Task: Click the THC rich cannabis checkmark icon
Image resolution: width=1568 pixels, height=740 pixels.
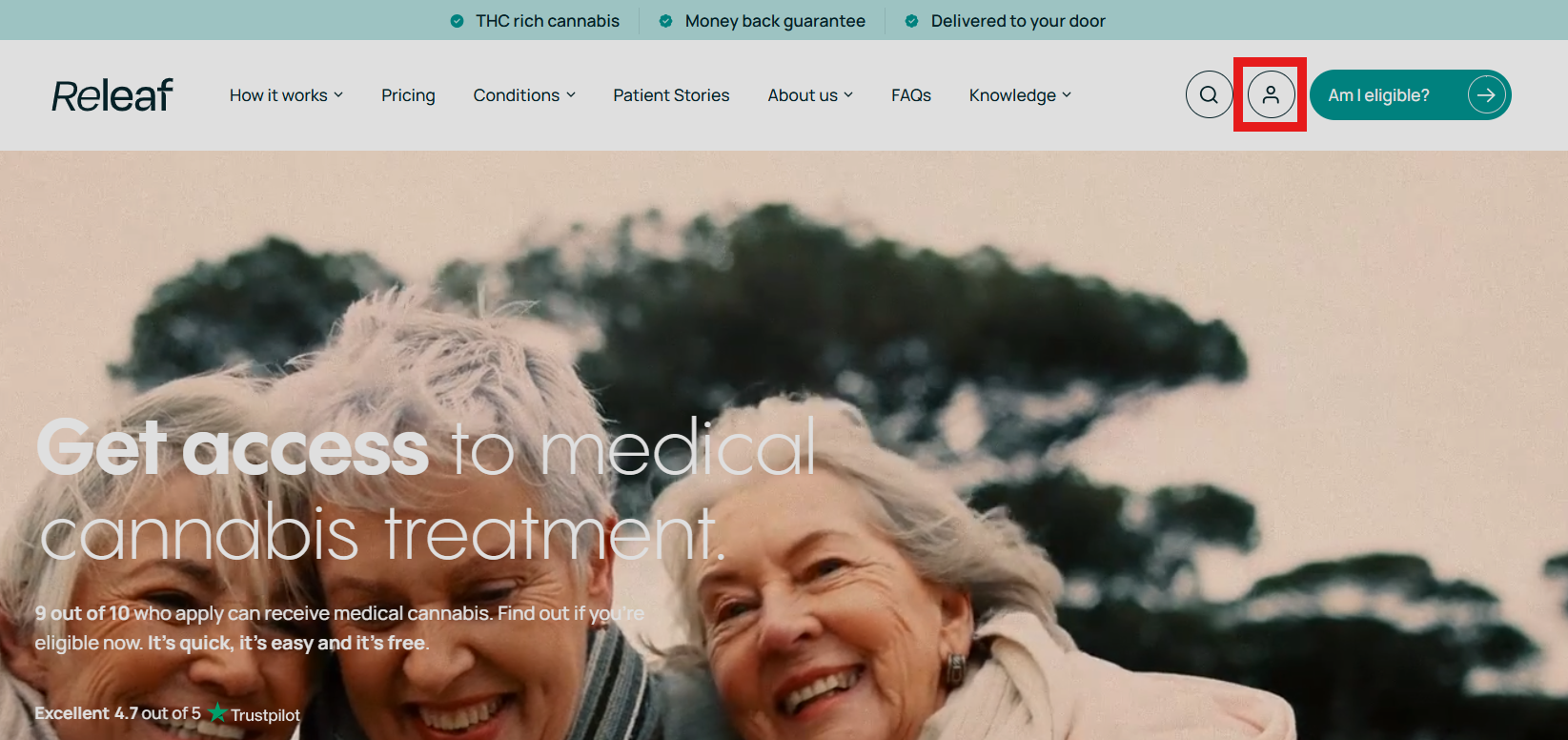Action: pos(458,21)
